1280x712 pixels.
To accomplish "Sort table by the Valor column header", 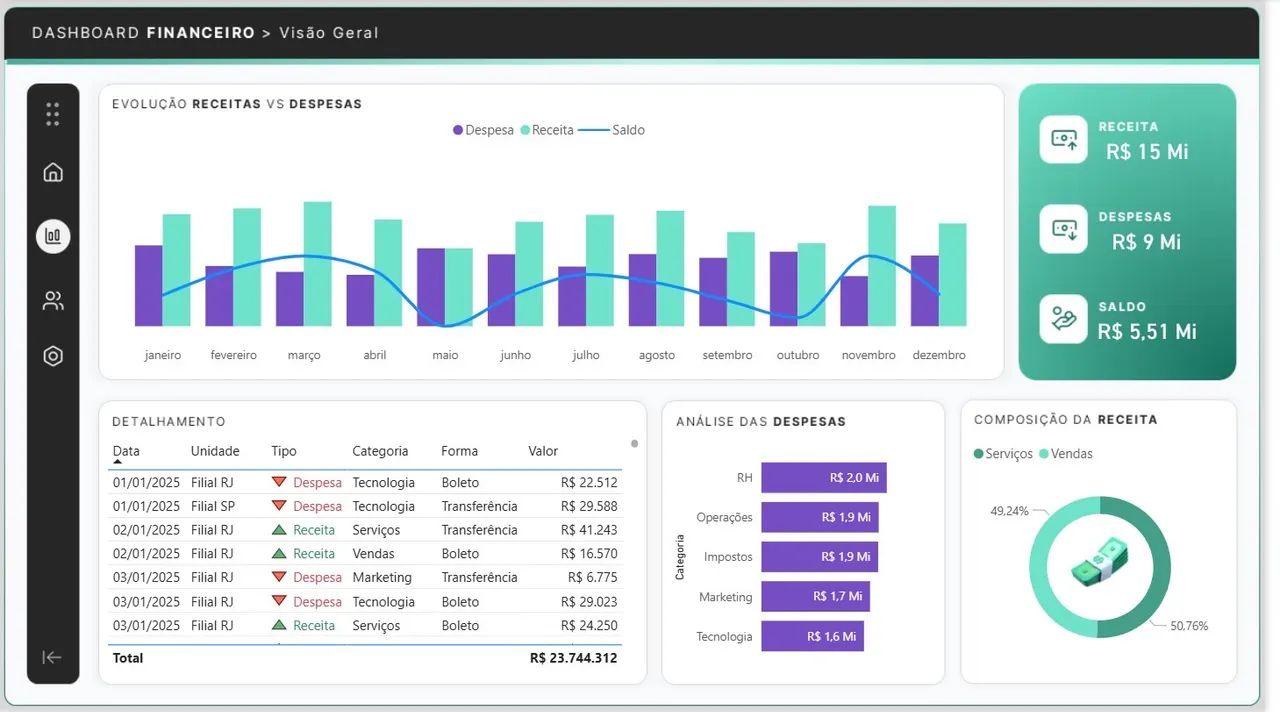I will click(x=543, y=451).
